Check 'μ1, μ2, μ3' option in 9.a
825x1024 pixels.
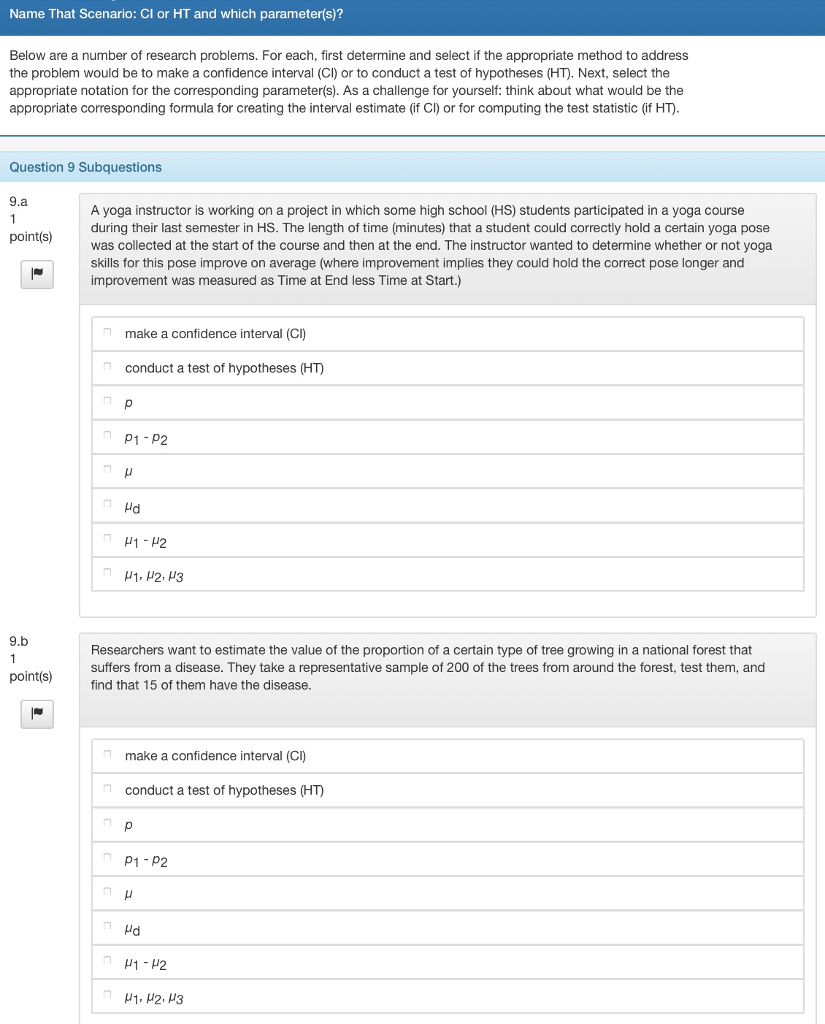107,571
